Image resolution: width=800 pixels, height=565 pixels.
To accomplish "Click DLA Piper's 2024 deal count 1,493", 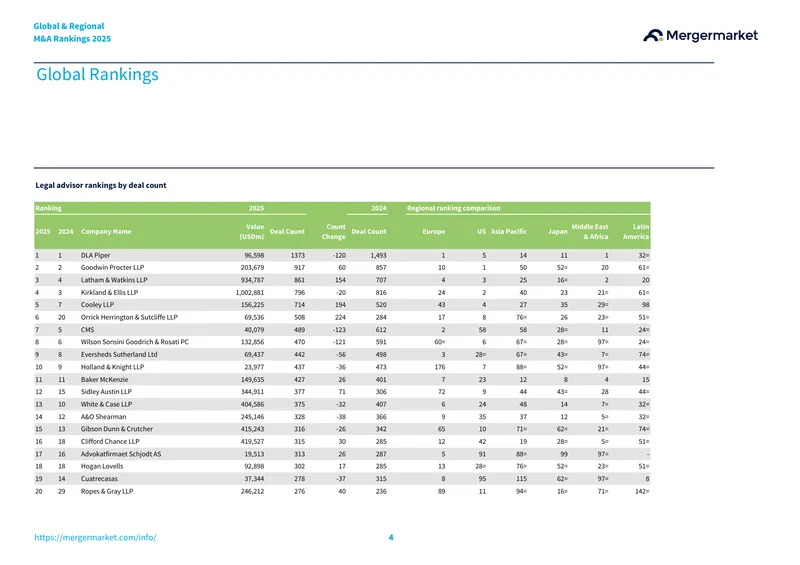I will 378,255.
